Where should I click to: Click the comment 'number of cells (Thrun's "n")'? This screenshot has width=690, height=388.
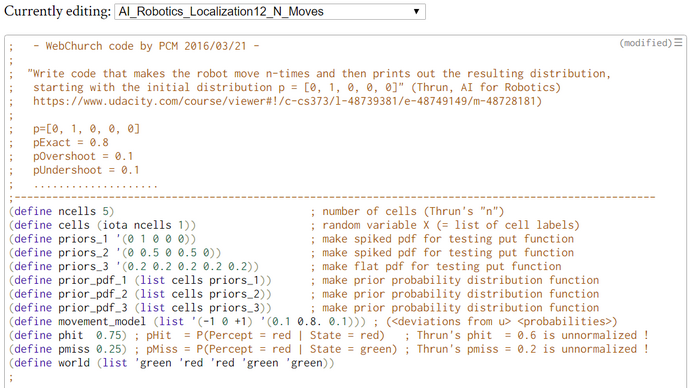(413, 212)
